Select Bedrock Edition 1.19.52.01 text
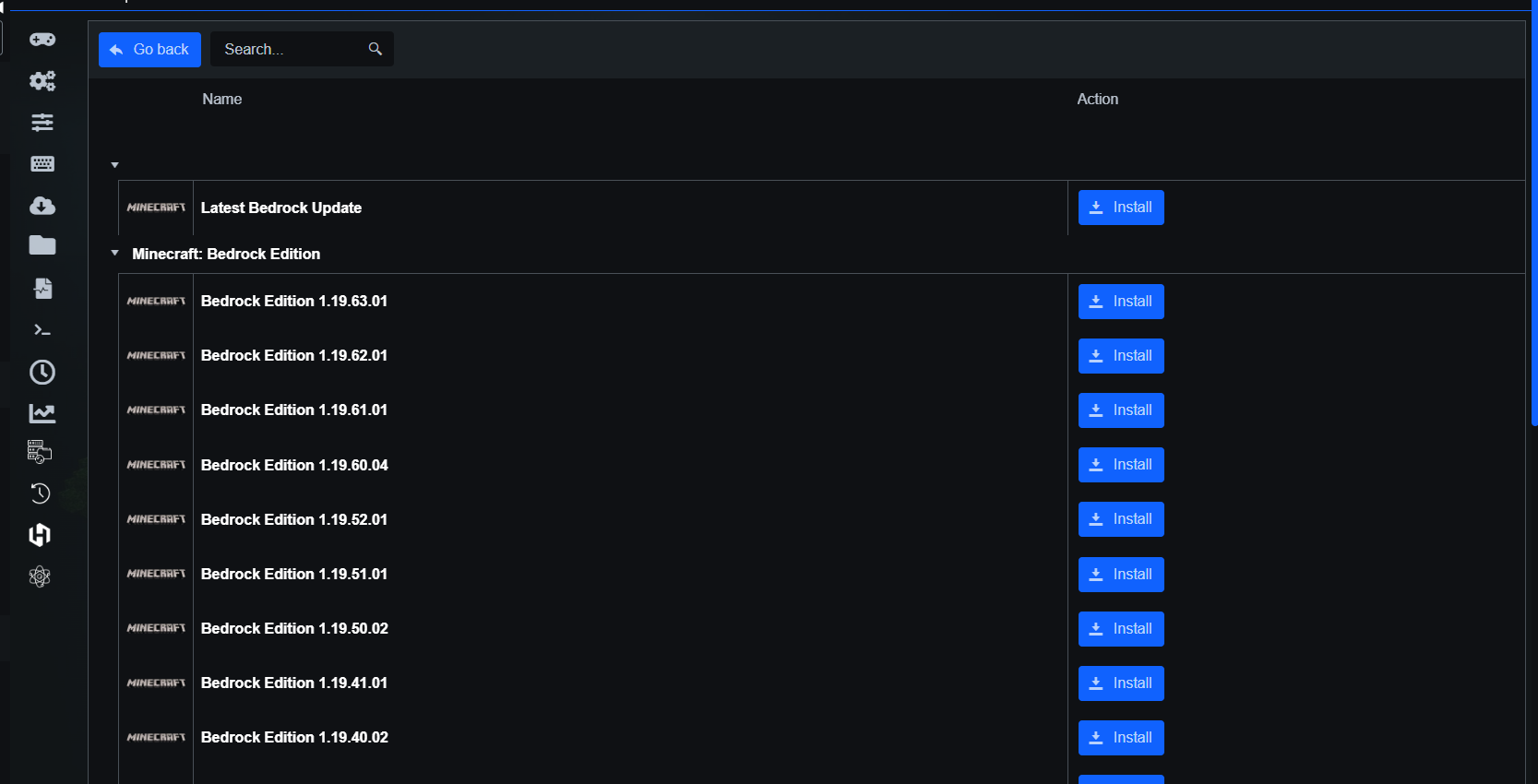 tap(294, 519)
